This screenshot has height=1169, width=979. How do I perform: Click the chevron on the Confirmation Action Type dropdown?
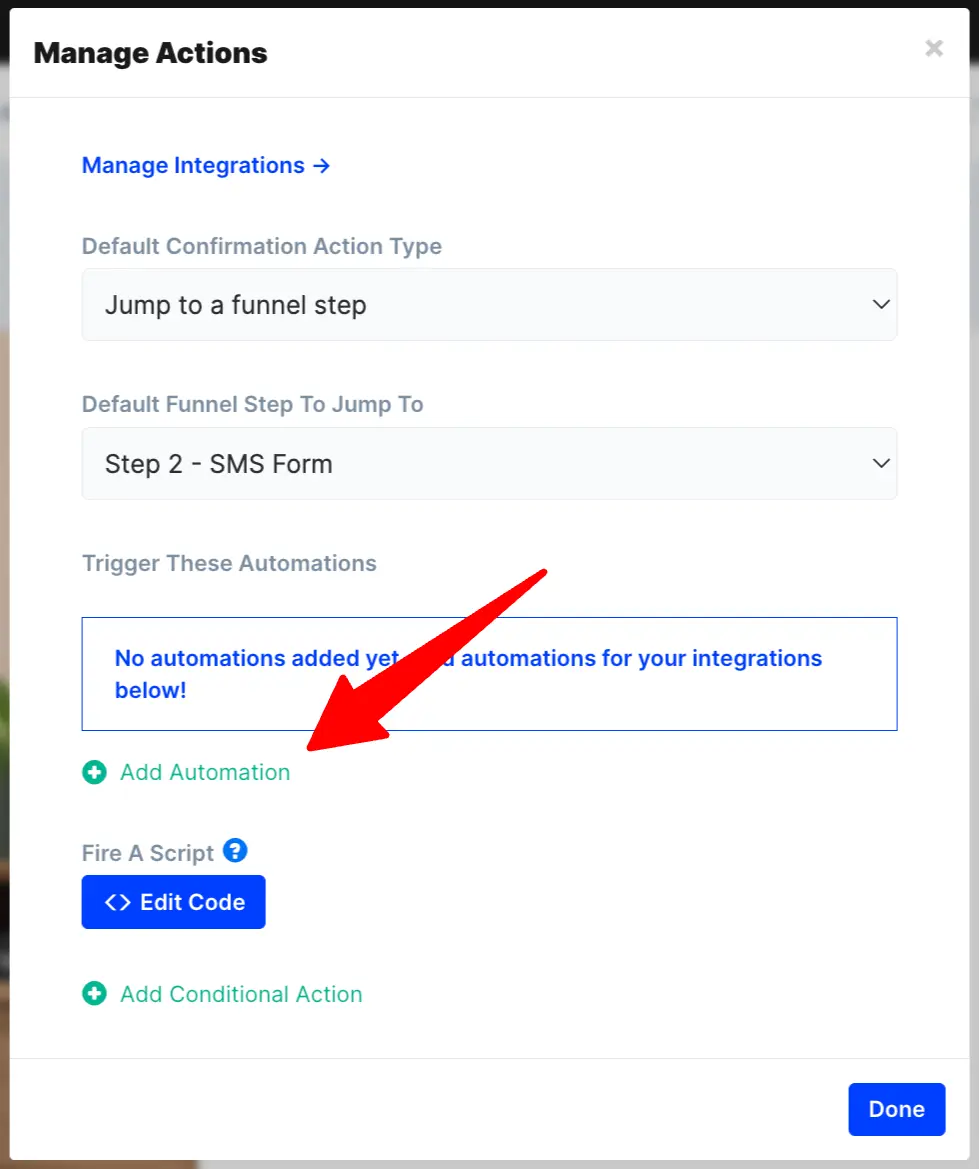tap(880, 304)
